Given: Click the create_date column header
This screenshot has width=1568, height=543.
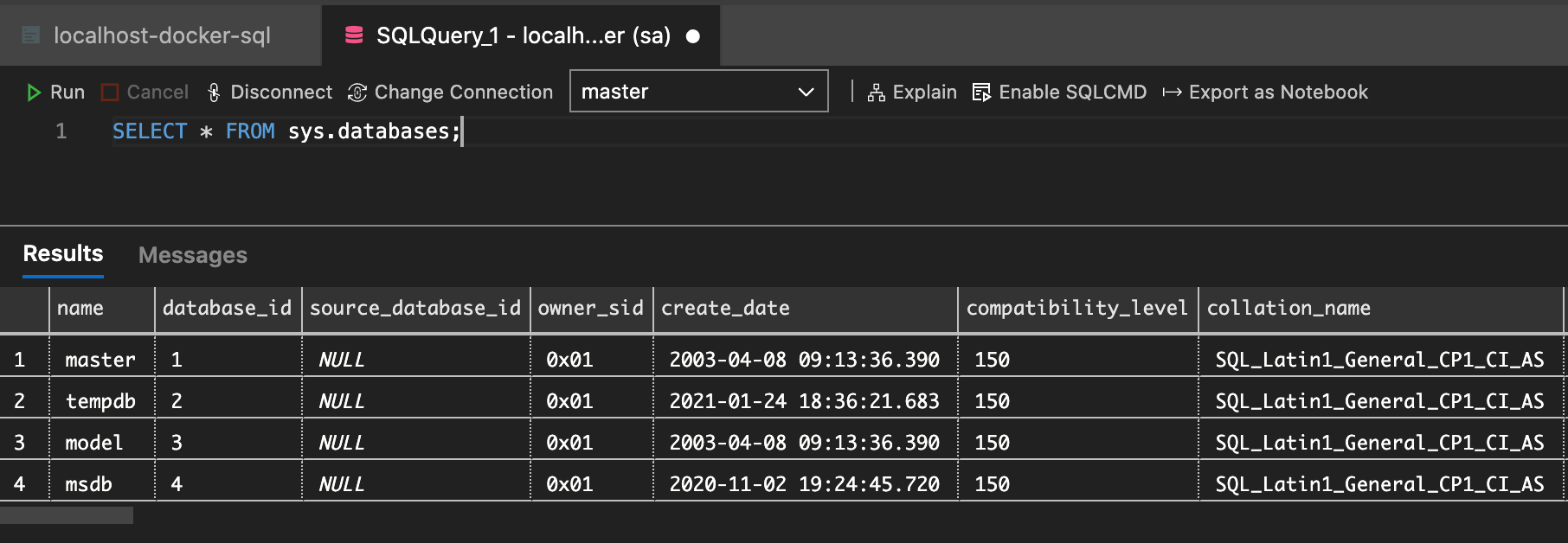Looking at the screenshot, I should click(725, 309).
